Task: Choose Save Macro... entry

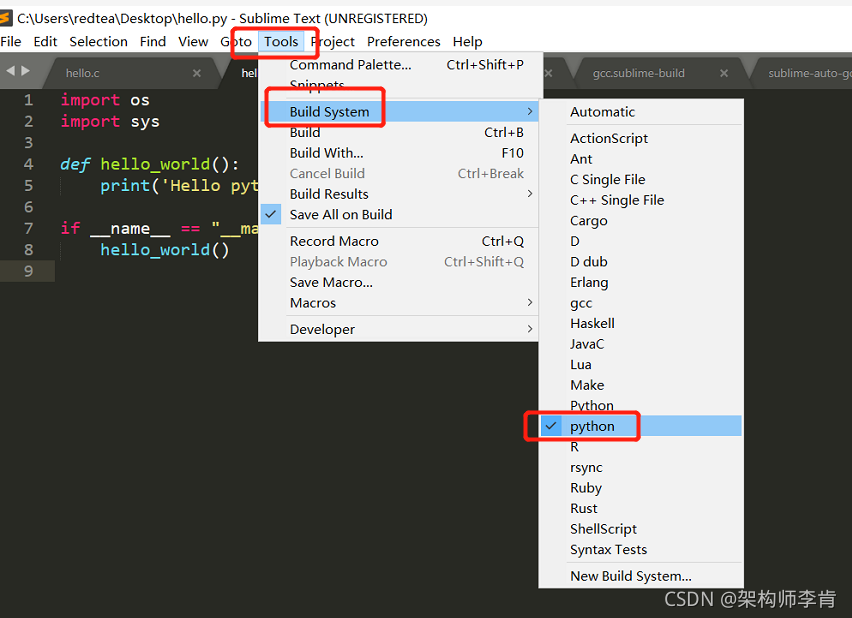Action: [400, 282]
